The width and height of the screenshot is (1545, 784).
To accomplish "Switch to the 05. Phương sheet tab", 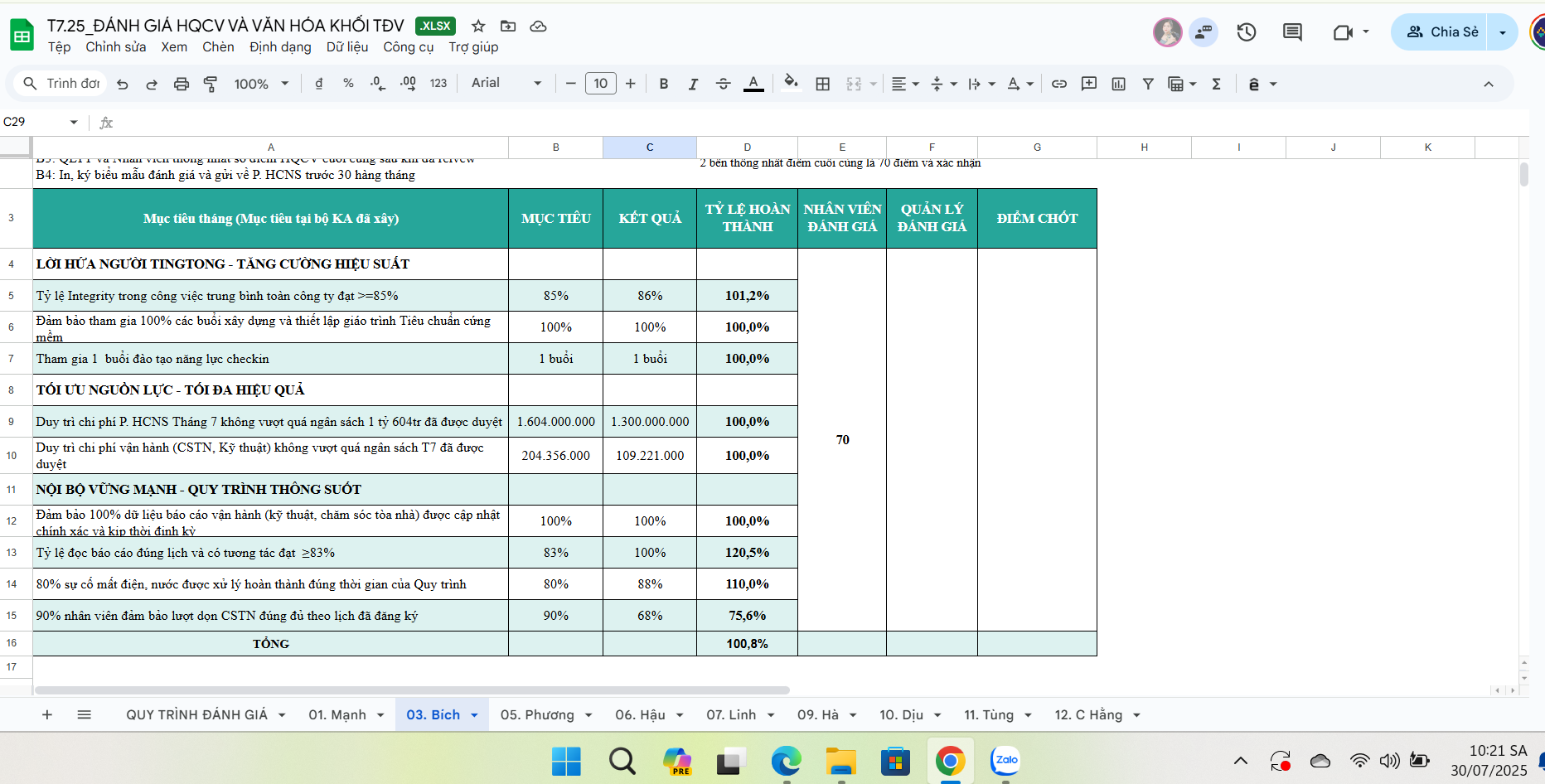I will tap(536, 714).
